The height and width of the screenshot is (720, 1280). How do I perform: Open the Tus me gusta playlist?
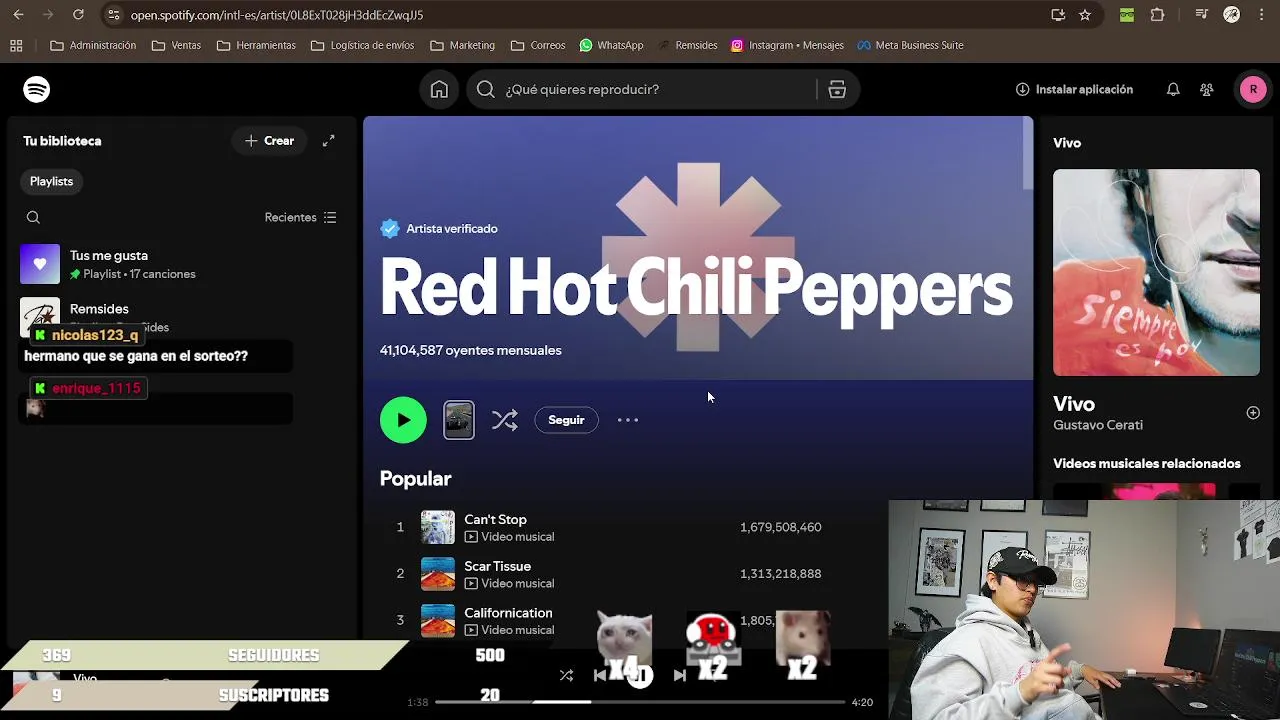point(180,264)
